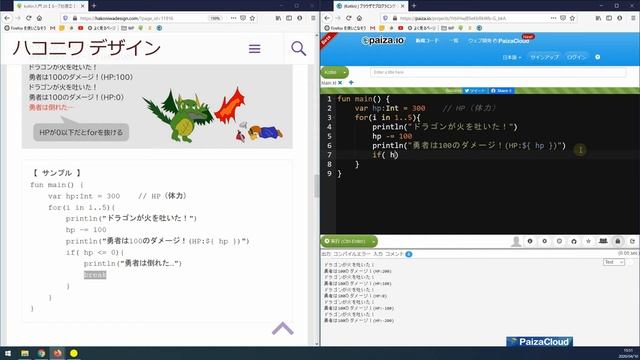Click the Facebook Share button
The width and height of the screenshot is (640, 360).
[x=502, y=91]
